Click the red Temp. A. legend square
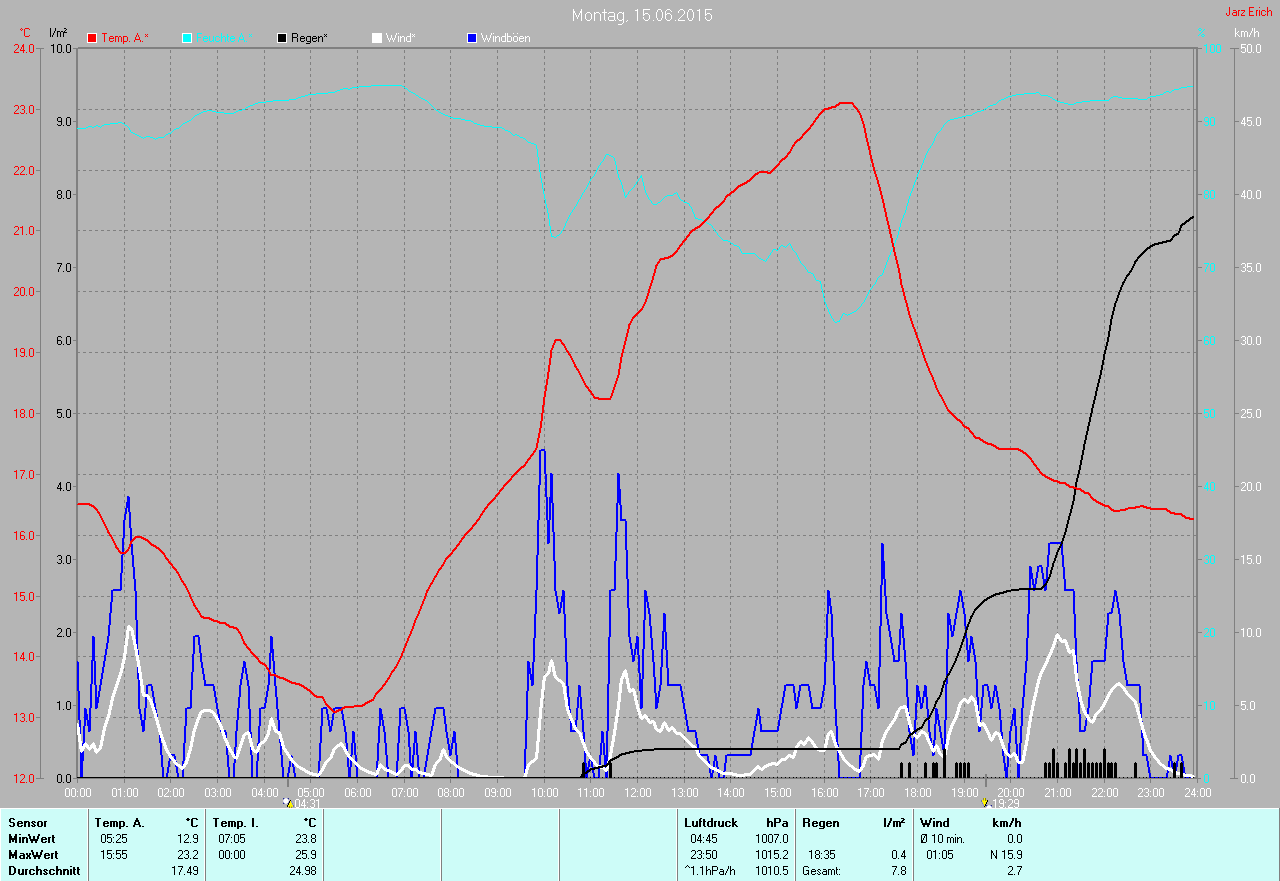Image resolution: width=1280 pixels, height=881 pixels. tap(93, 38)
